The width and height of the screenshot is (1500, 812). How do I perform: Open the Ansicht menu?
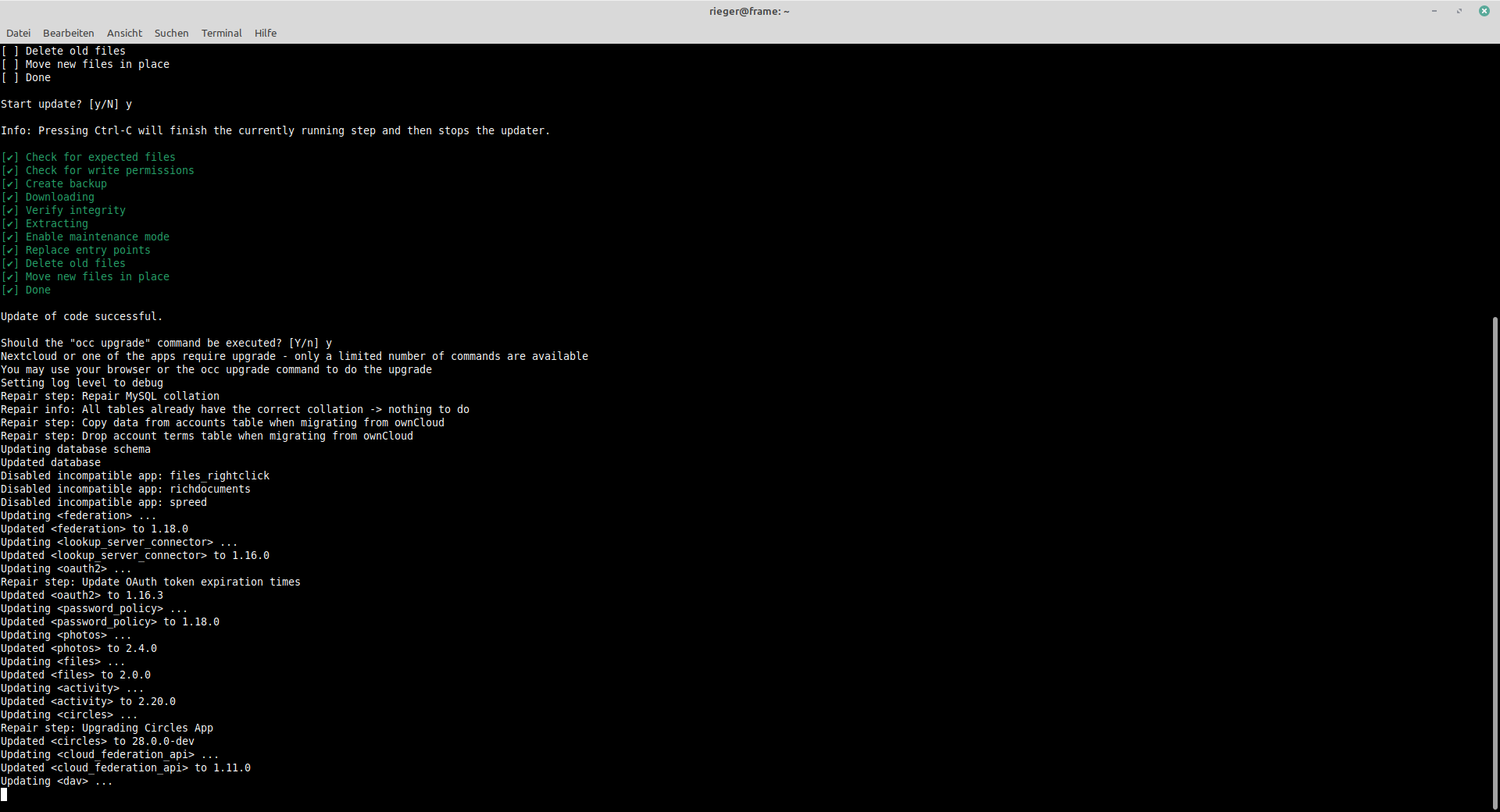click(124, 33)
